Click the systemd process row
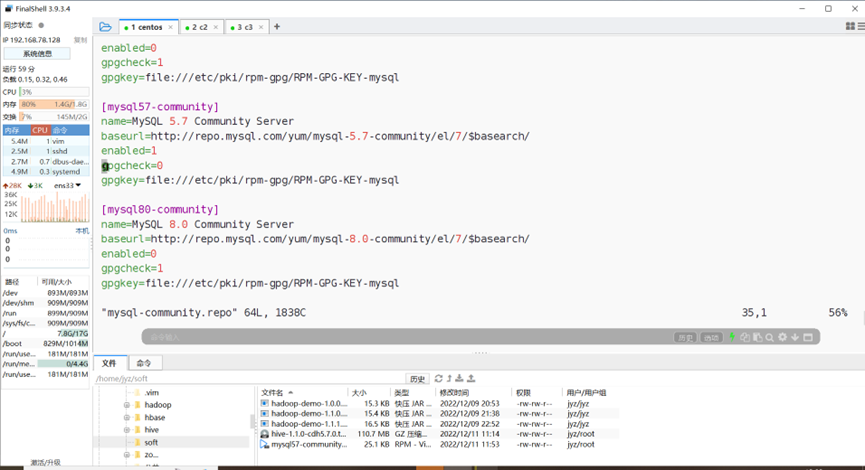This screenshot has height=470, width=865. click(46, 172)
